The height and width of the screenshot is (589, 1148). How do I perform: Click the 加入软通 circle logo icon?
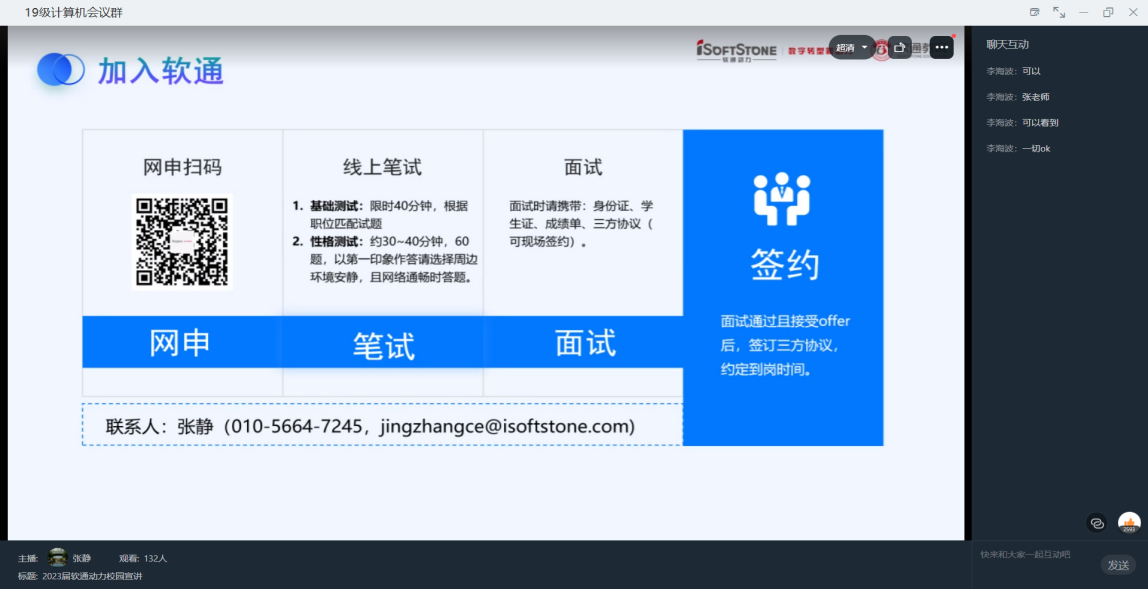(61, 70)
